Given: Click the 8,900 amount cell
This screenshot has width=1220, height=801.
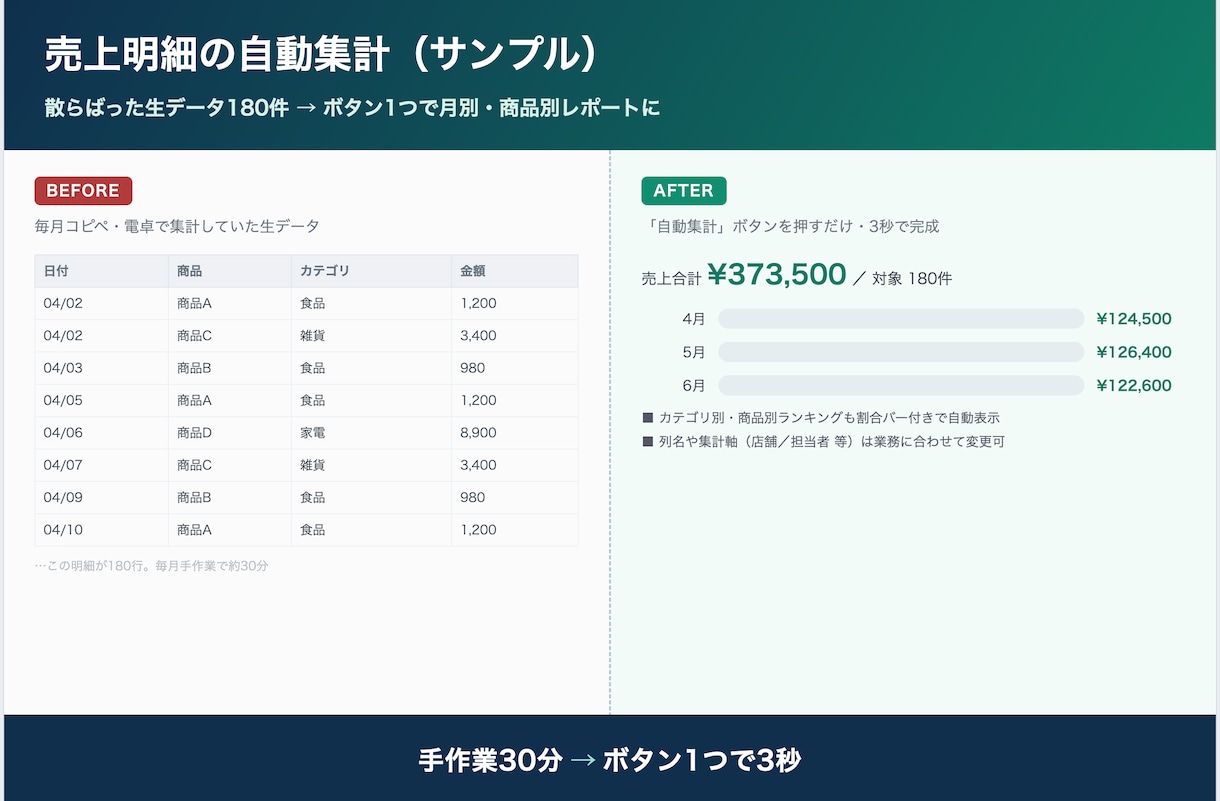Looking at the screenshot, I should (514, 433).
